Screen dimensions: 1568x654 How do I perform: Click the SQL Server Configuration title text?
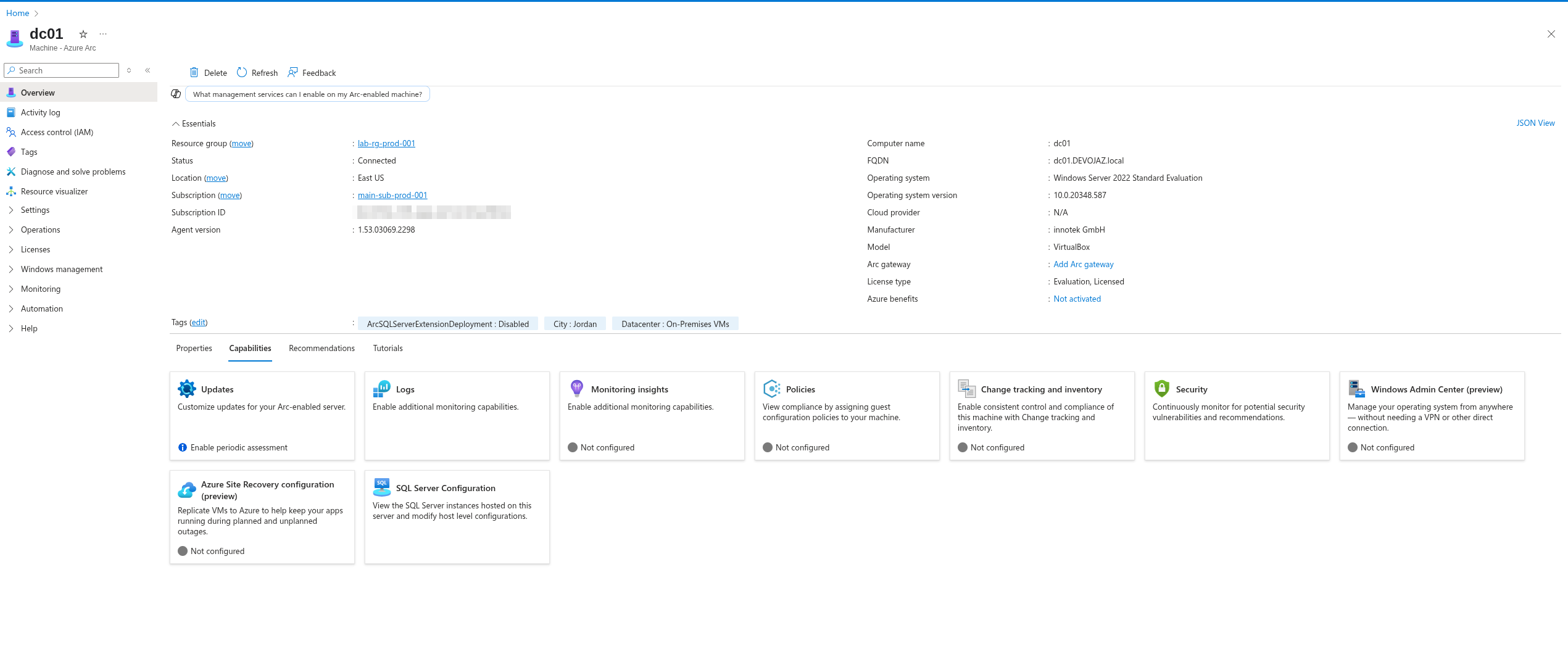[x=446, y=488]
